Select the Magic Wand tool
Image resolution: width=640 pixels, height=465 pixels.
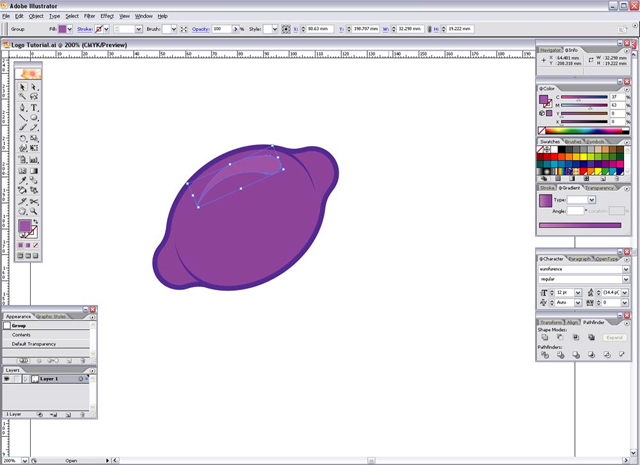[22, 97]
